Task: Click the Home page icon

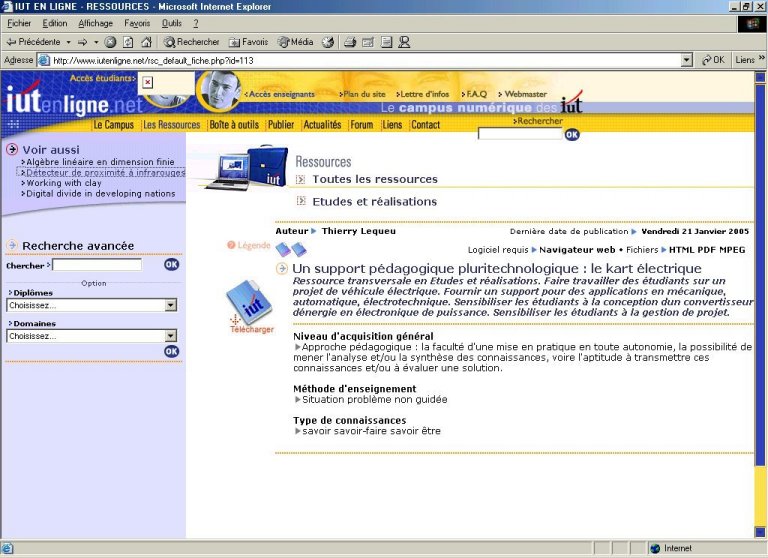Action: tap(146, 42)
